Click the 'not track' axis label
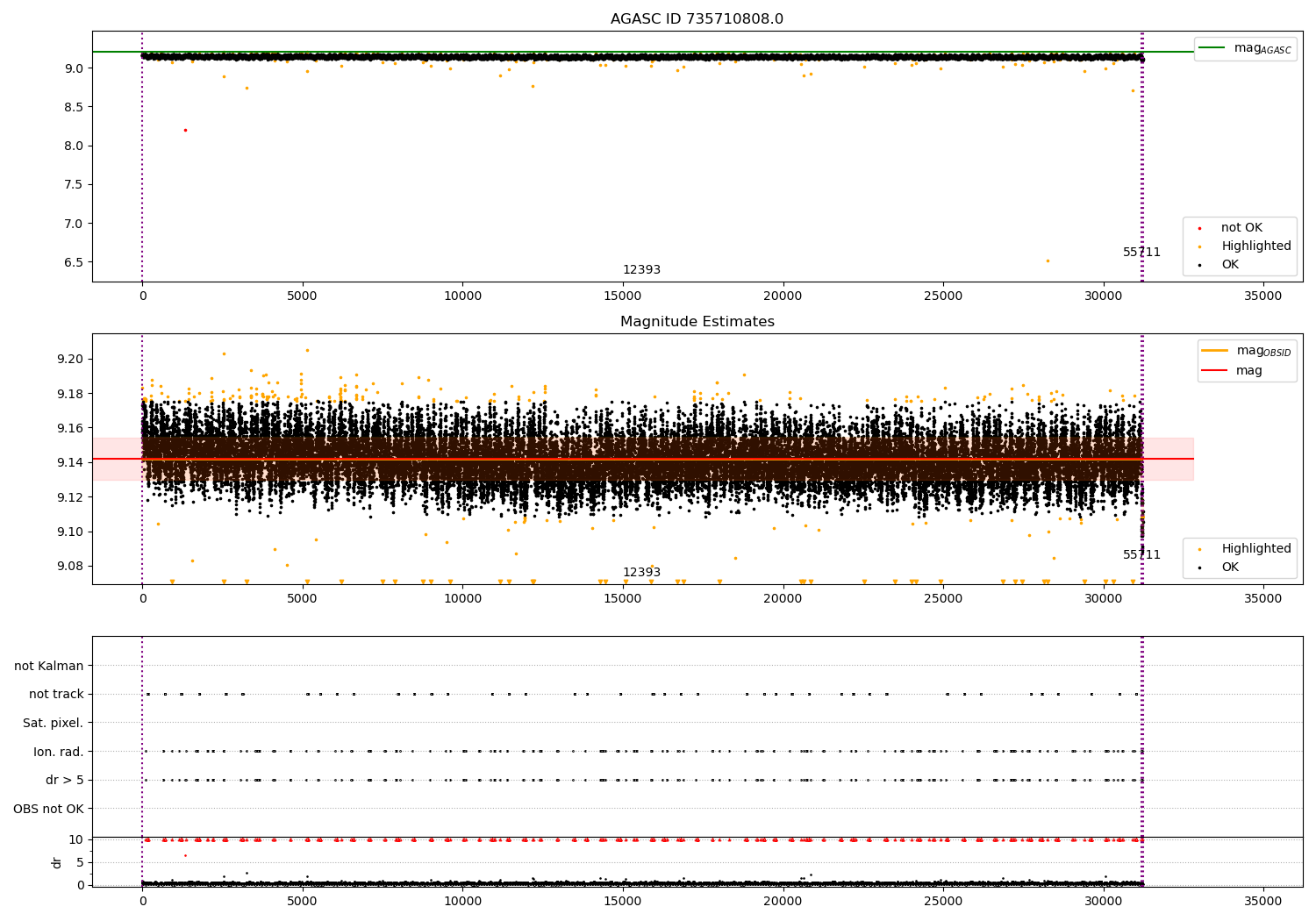1316x921 pixels. (56, 694)
